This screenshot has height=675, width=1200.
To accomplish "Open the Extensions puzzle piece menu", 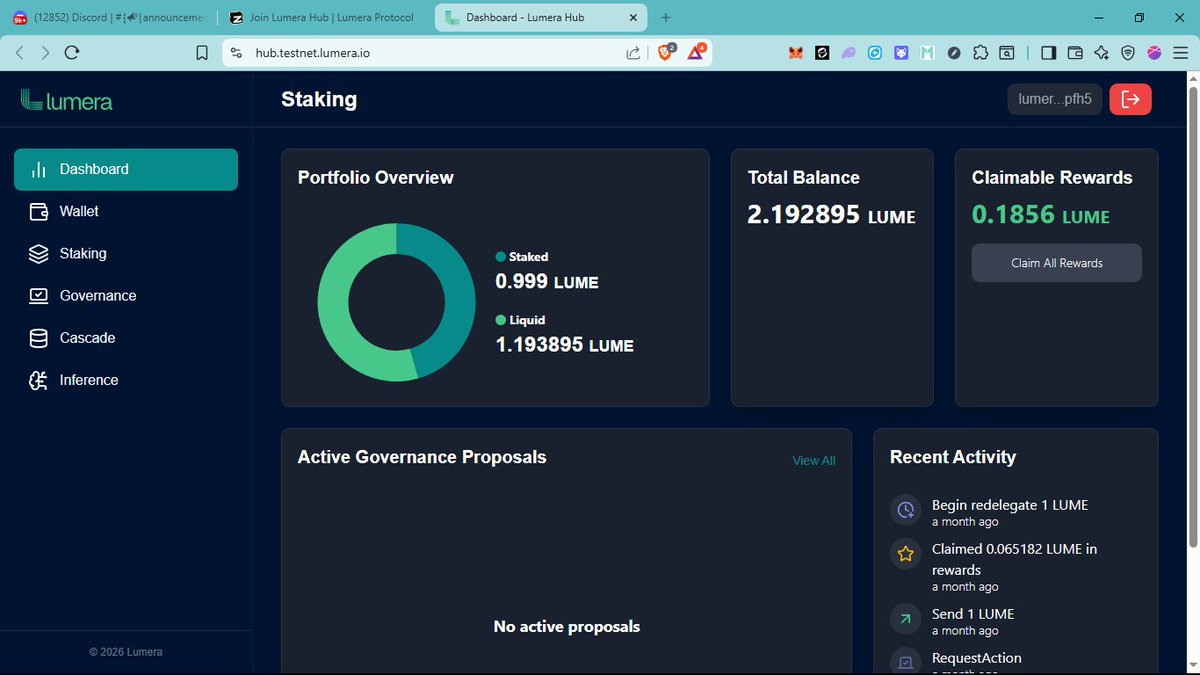I will [980, 53].
